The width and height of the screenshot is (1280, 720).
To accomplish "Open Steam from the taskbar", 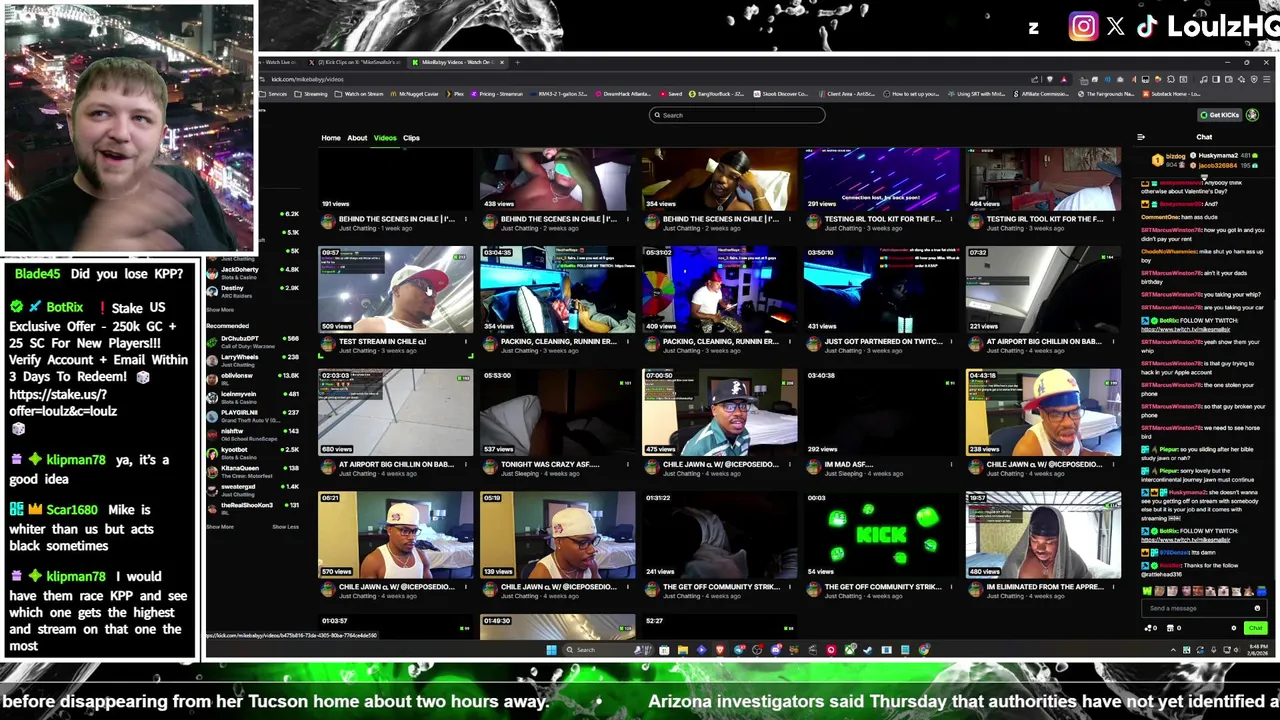I will tap(867, 650).
